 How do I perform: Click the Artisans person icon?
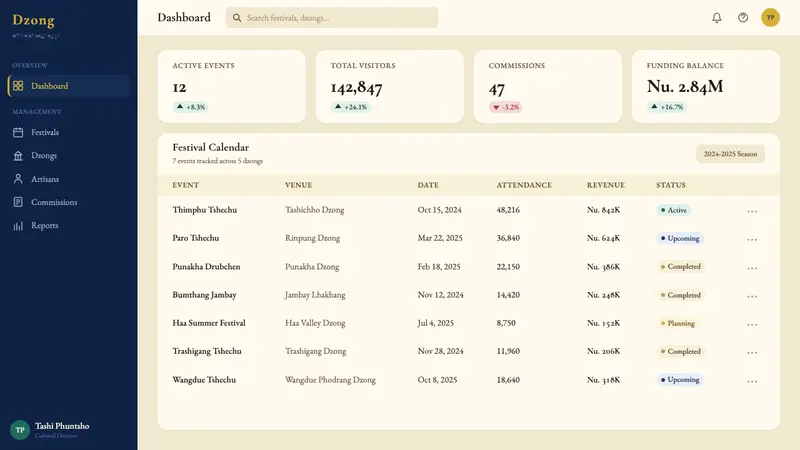coord(18,179)
